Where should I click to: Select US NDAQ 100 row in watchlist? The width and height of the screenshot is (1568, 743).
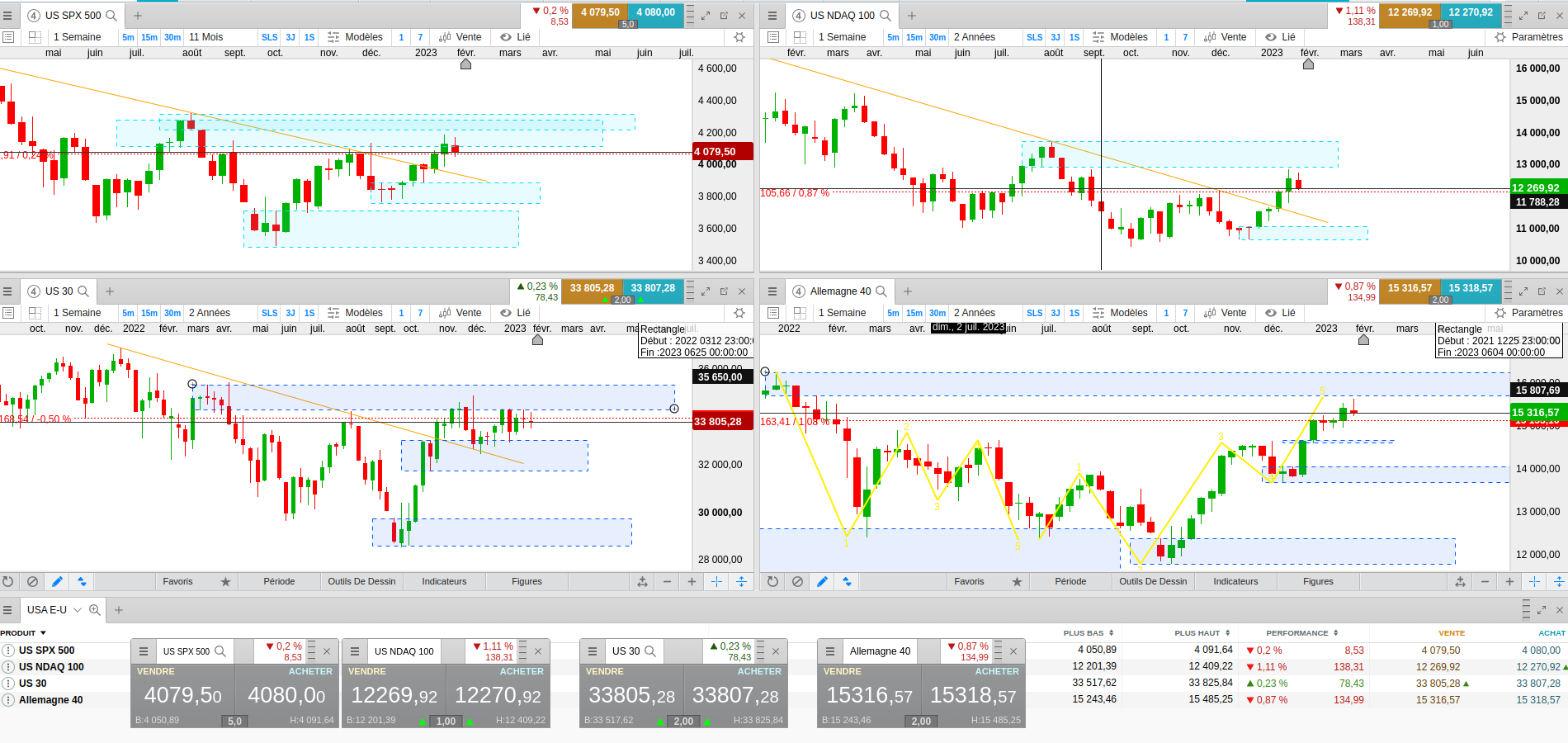[x=51, y=667]
